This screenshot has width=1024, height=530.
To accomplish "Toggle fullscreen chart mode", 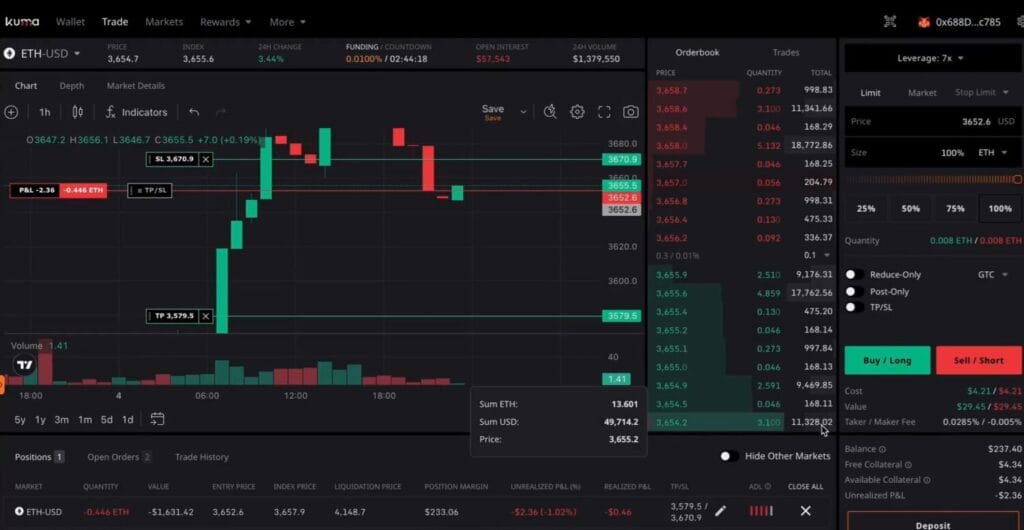I will pos(604,112).
